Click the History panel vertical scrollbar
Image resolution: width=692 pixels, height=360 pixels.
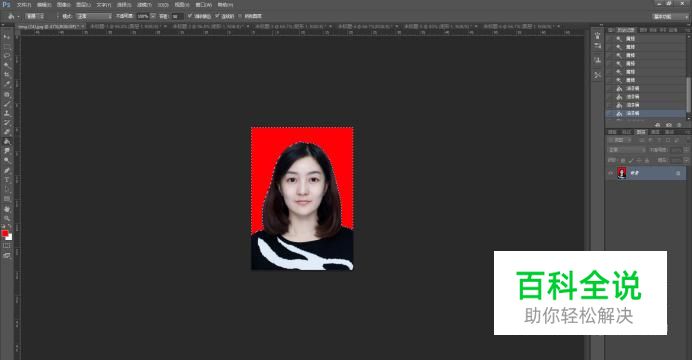[x=687, y=94]
